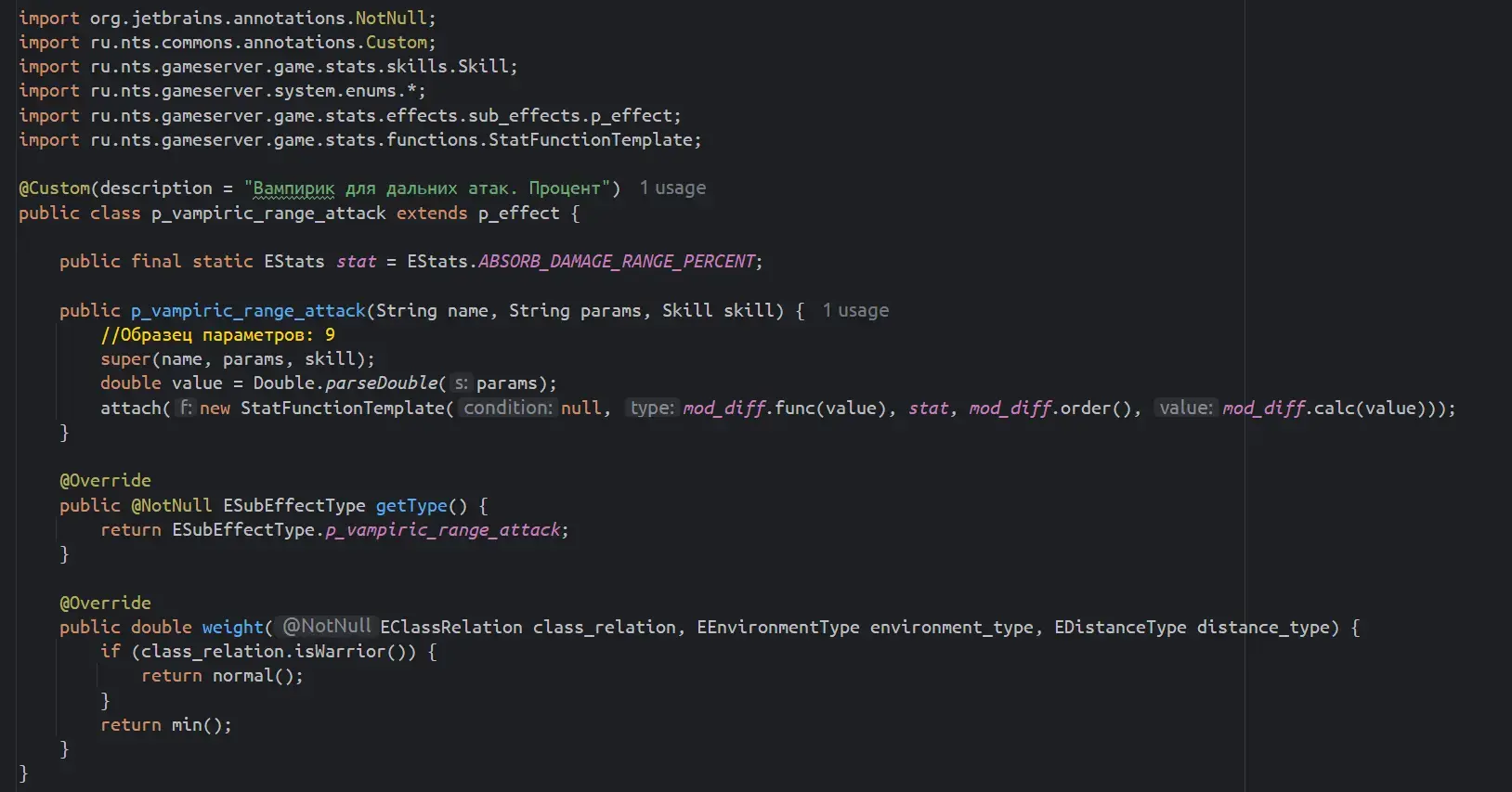
Task: Click the '1 usage' hint after the constructor signature
Action: pos(855,311)
